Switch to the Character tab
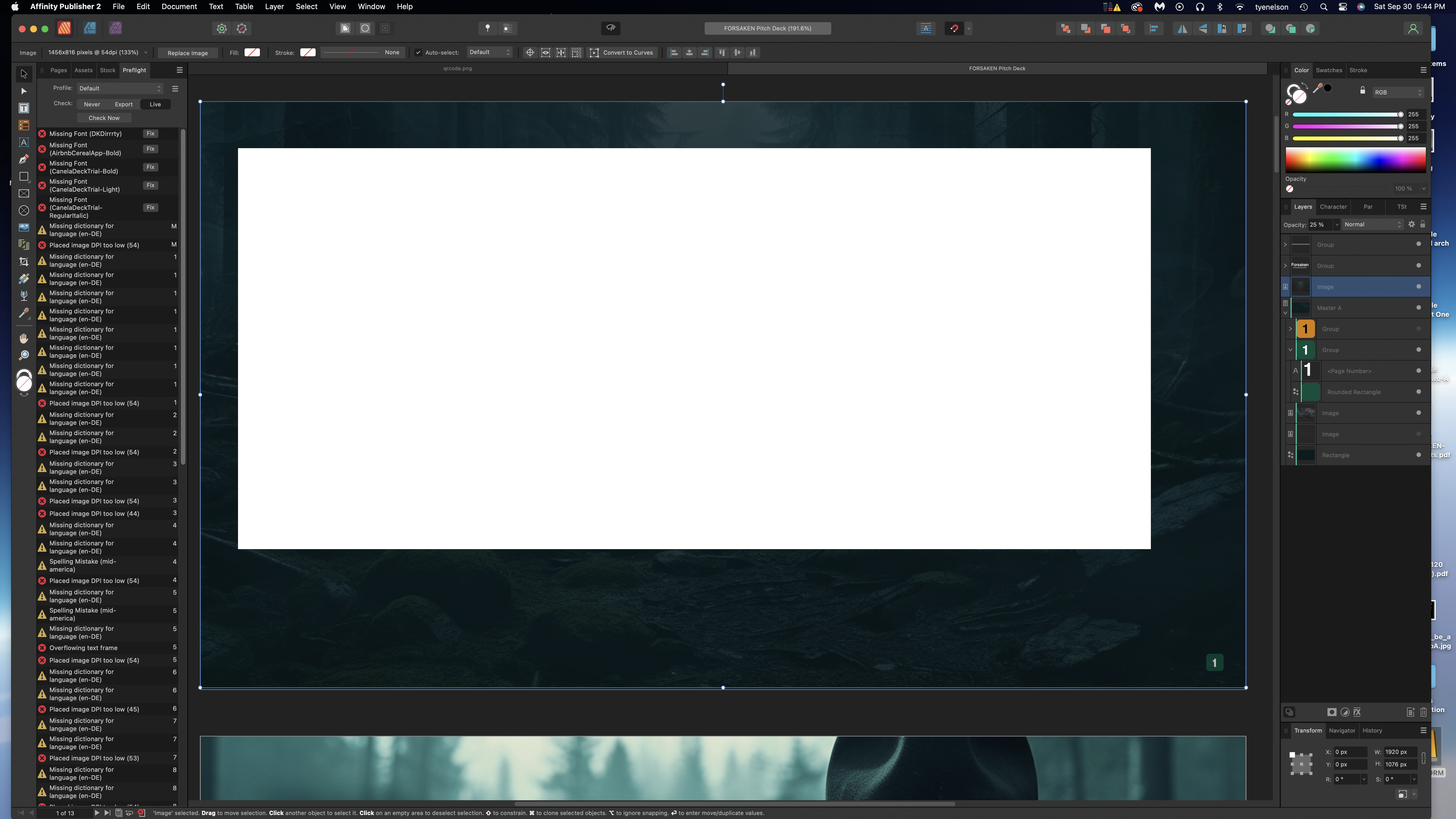The image size is (1456, 819). pyautogui.click(x=1333, y=207)
